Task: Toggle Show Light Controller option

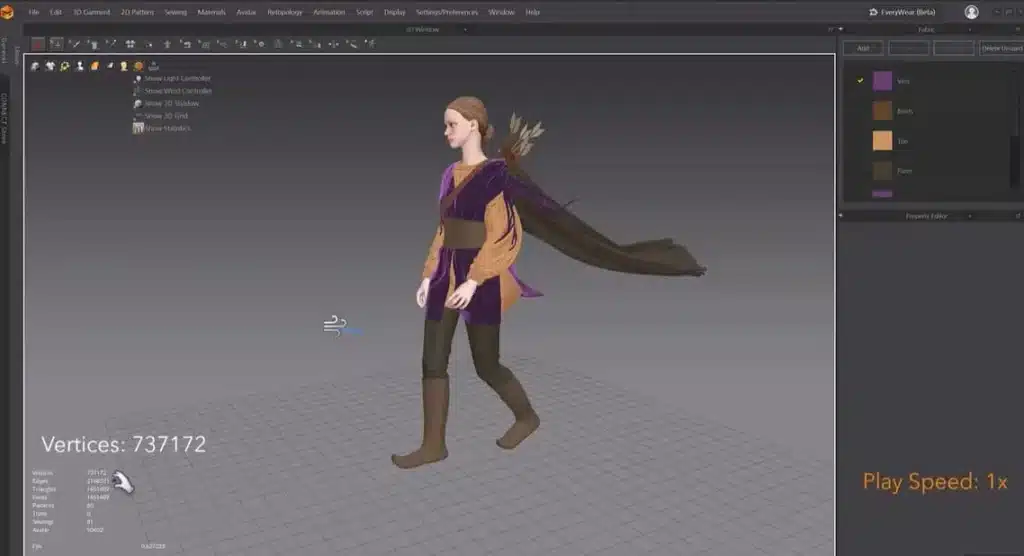Action: tap(172, 78)
